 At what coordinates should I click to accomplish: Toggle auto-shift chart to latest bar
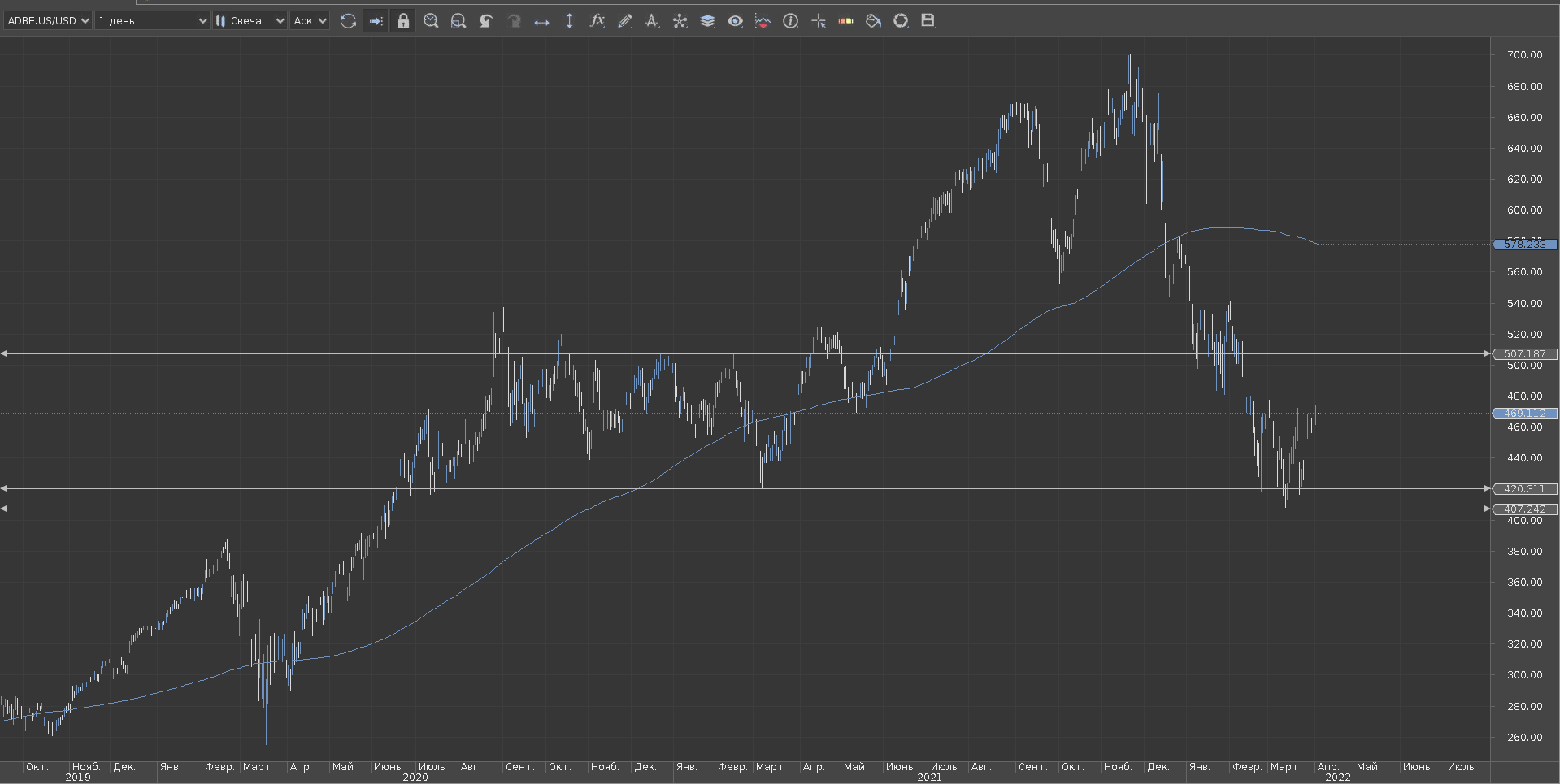pyautogui.click(x=376, y=21)
